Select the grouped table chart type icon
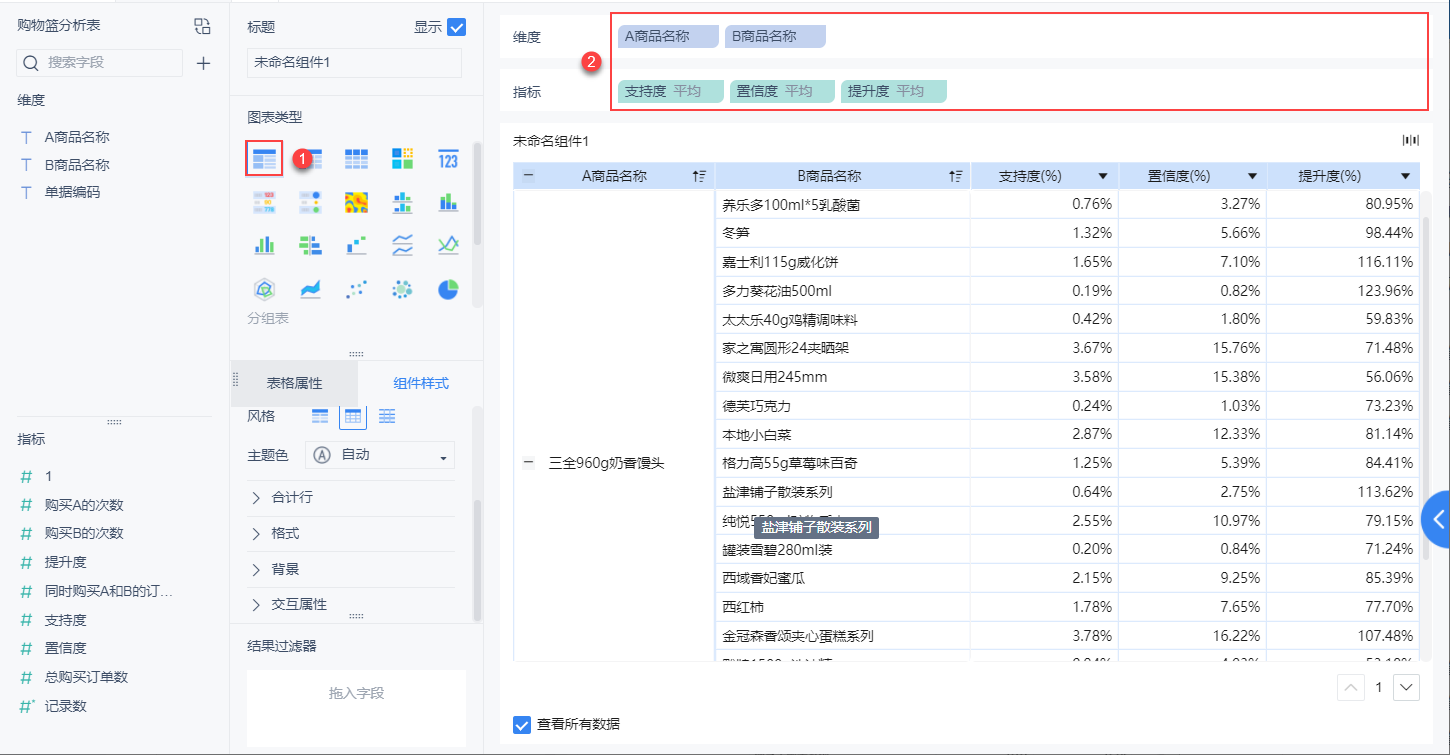This screenshot has width=1450, height=755. (x=264, y=158)
